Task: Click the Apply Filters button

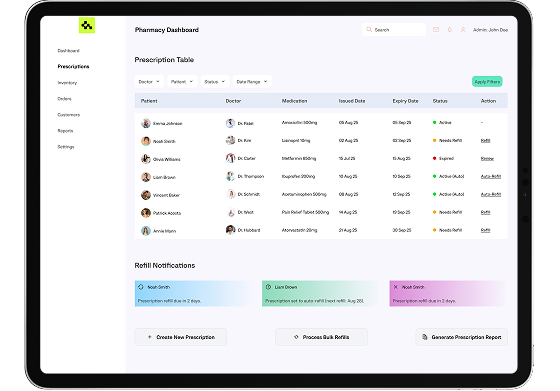Action: coord(487,81)
